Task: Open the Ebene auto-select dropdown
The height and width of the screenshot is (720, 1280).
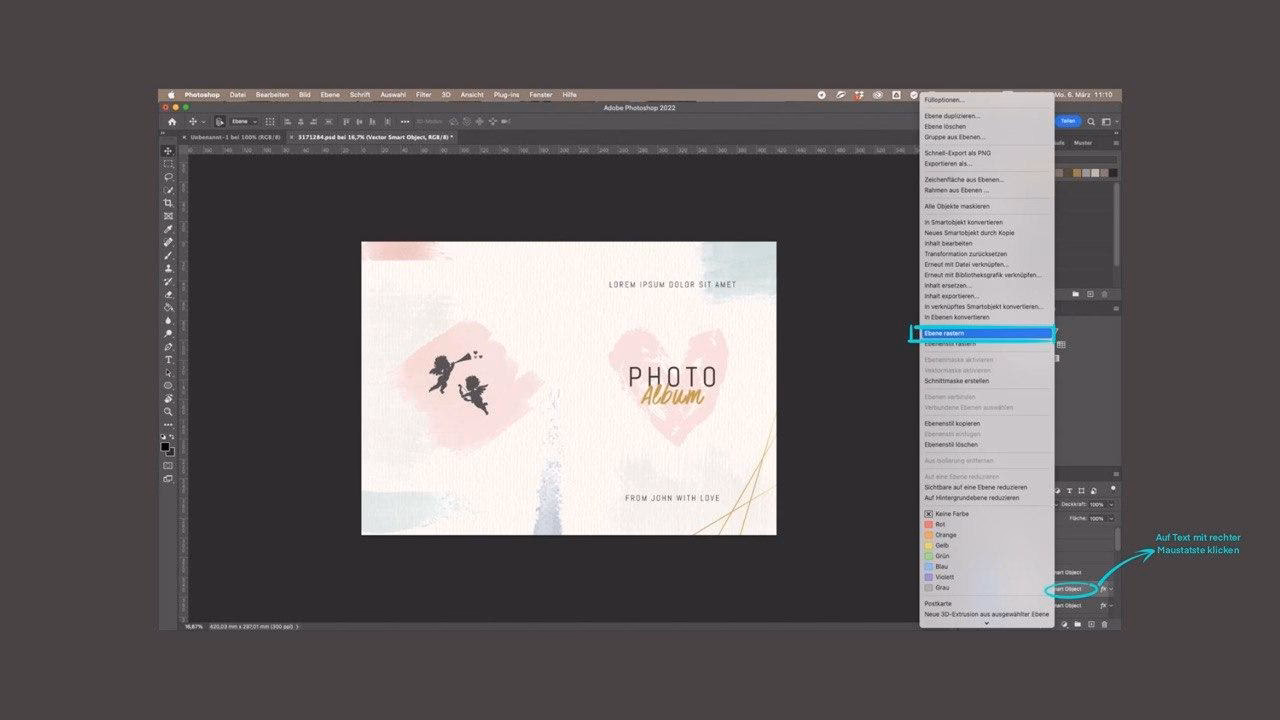Action: (x=244, y=121)
